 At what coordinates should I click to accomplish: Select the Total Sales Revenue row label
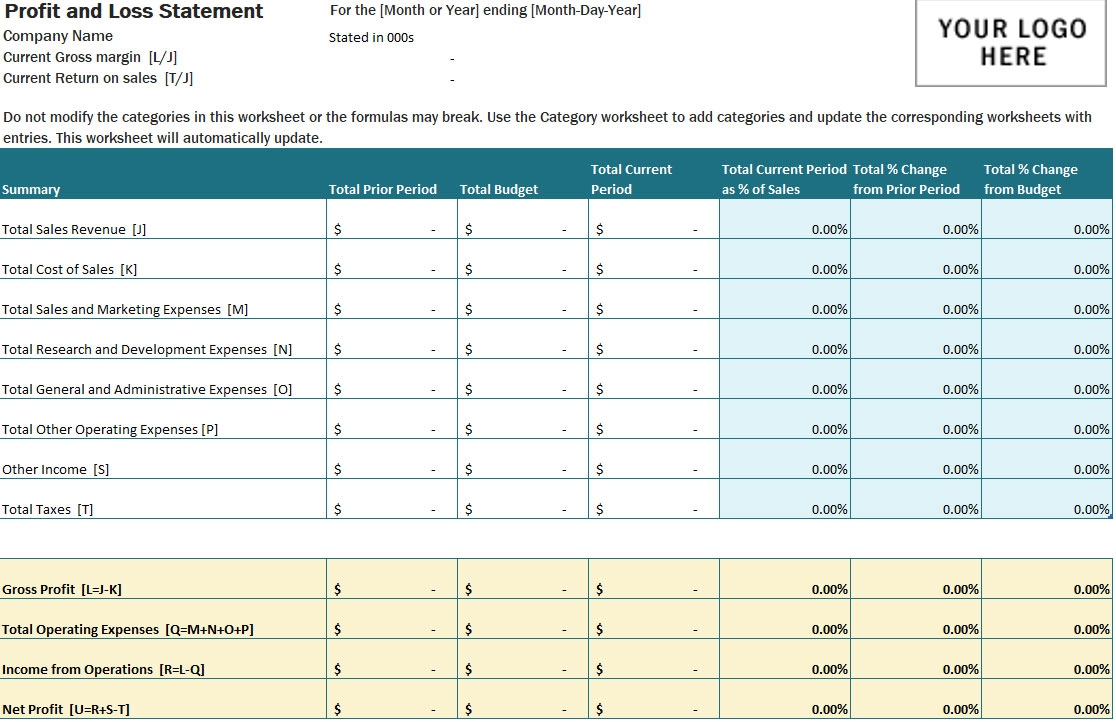click(x=76, y=229)
